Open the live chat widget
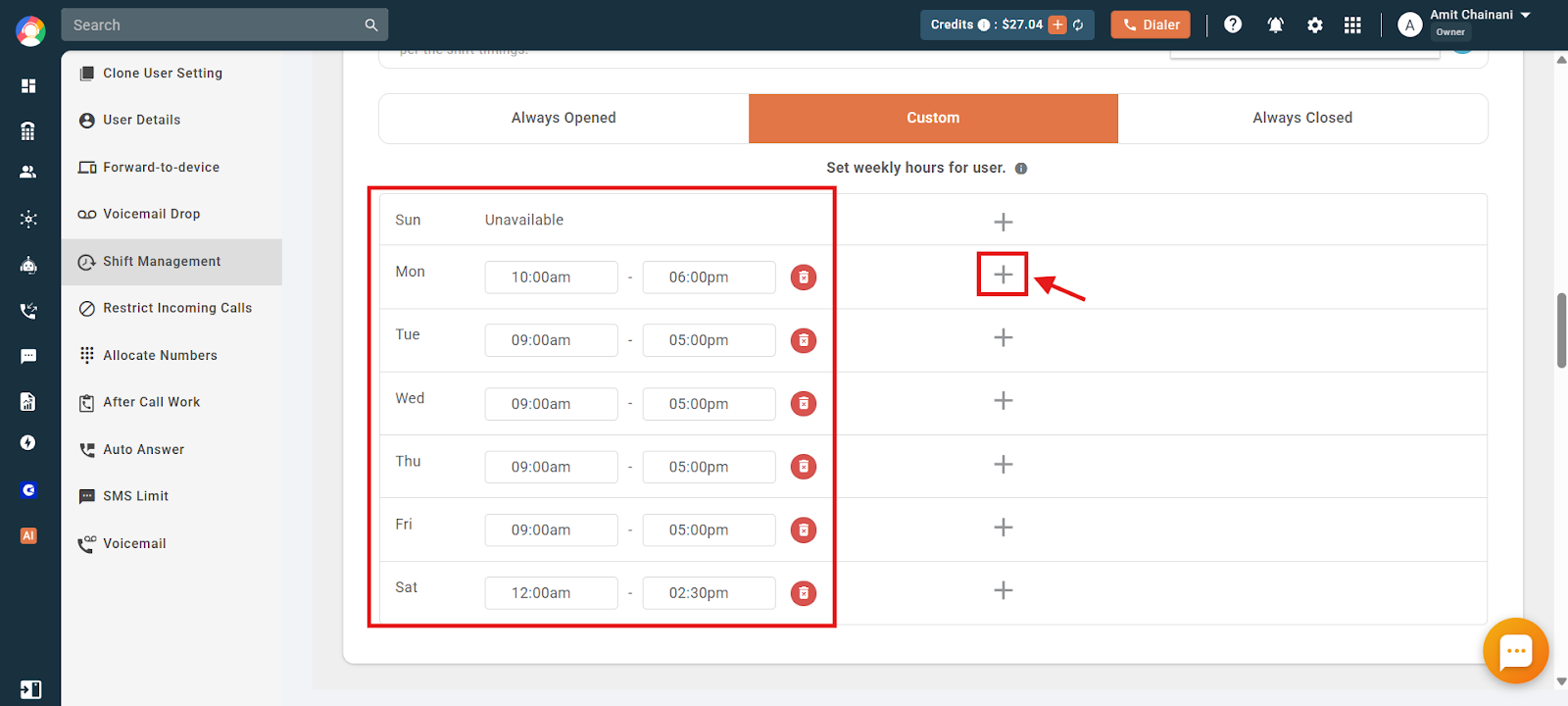The width and height of the screenshot is (1568, 706). coord(1516,650)
